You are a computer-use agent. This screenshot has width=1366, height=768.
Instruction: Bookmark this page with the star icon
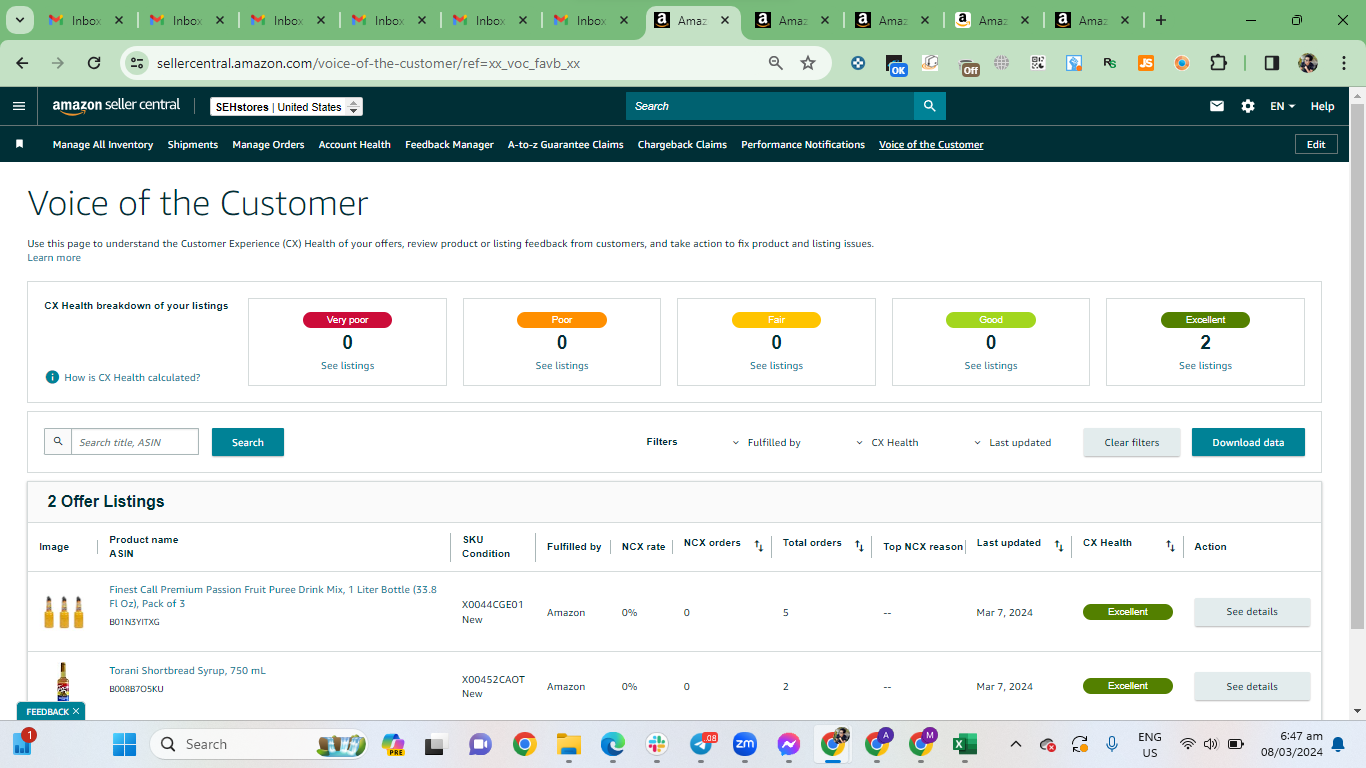808,63
